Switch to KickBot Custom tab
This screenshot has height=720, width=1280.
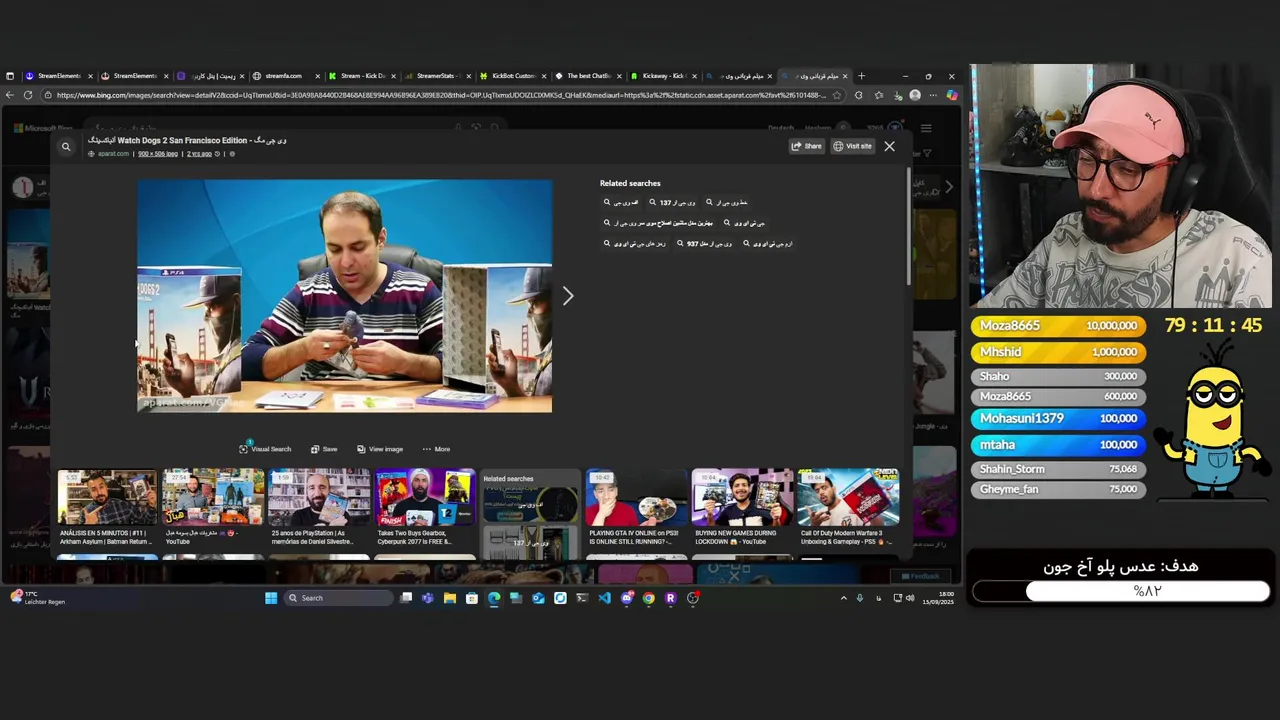click(x=512, y=76)
